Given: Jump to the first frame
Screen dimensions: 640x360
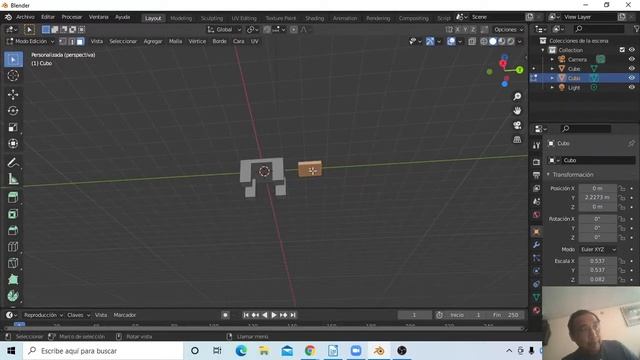Looking at the screenshot, I should click(246, 315).
